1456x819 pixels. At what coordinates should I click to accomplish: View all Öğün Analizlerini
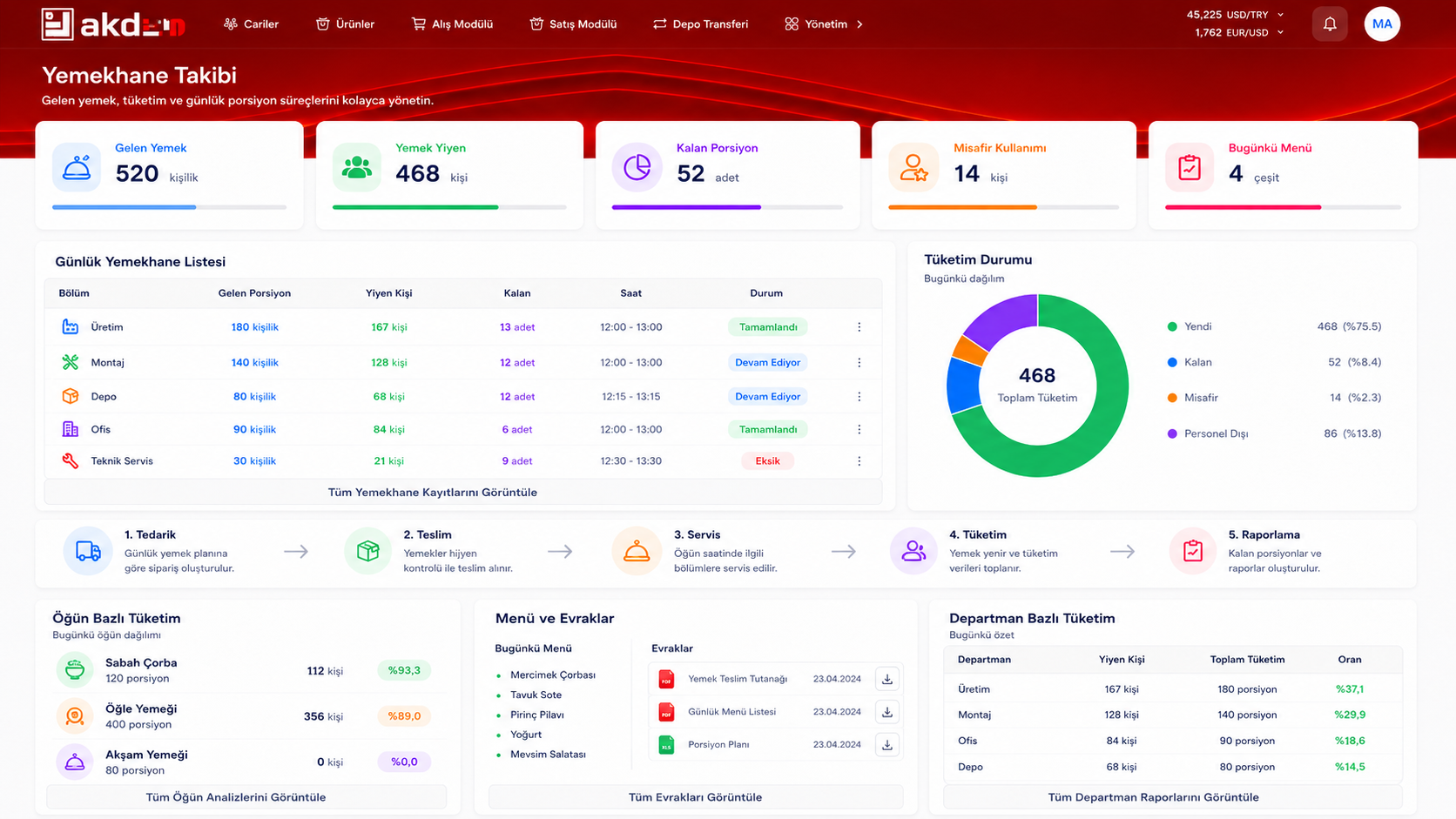coord(246,797)
